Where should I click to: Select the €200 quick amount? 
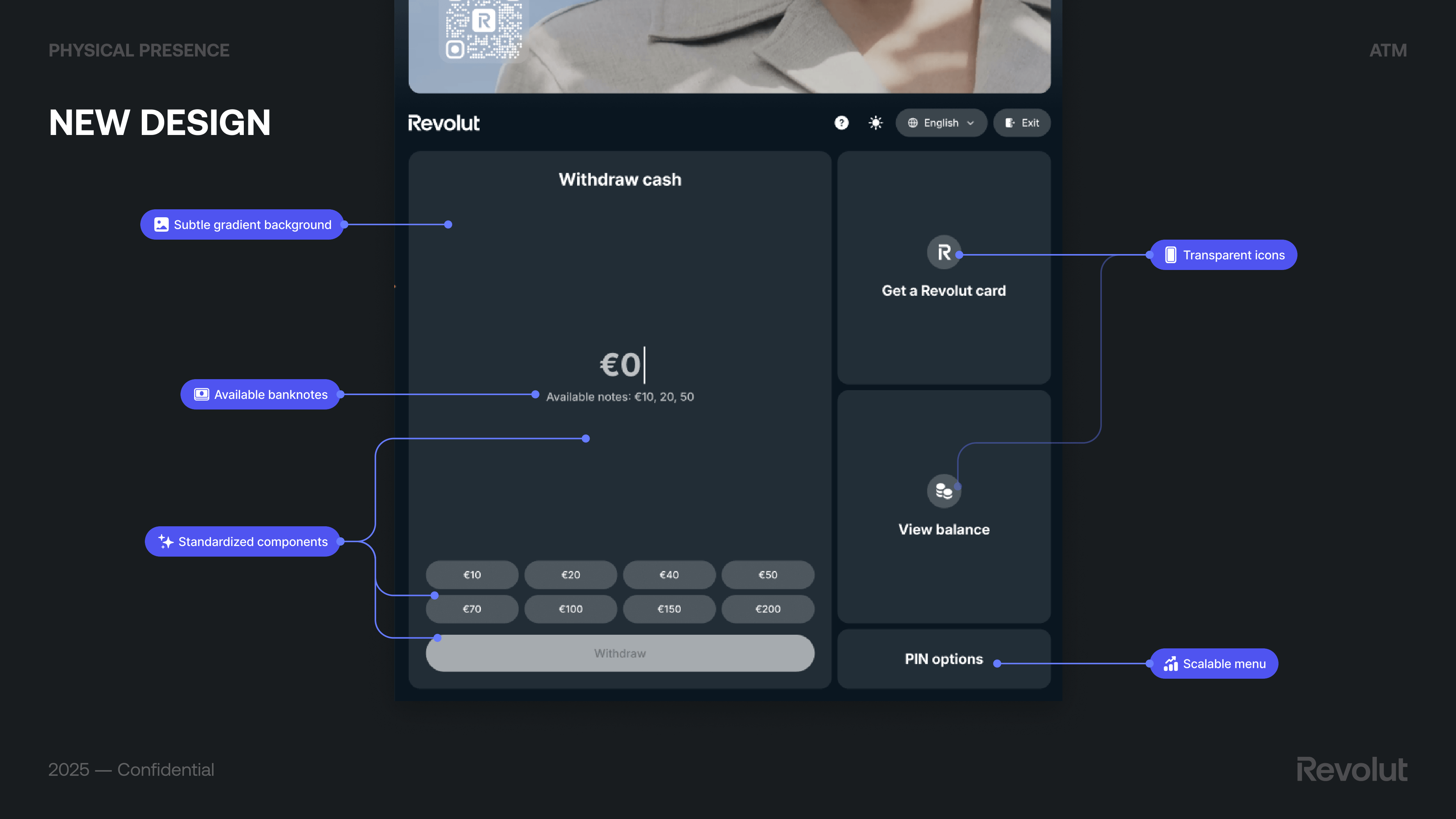pos(767,609)
